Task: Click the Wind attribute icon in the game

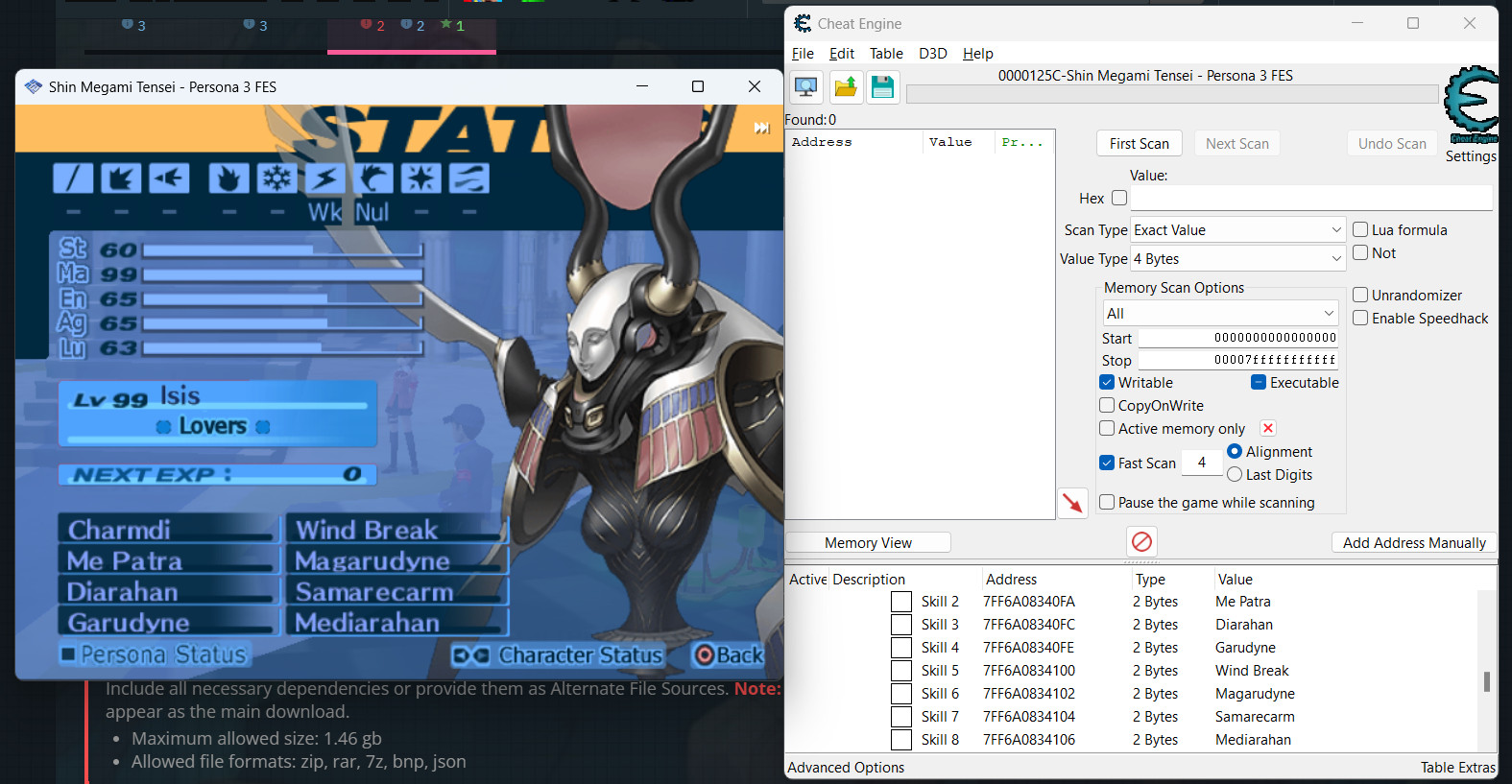Action: tap(372, 178)
